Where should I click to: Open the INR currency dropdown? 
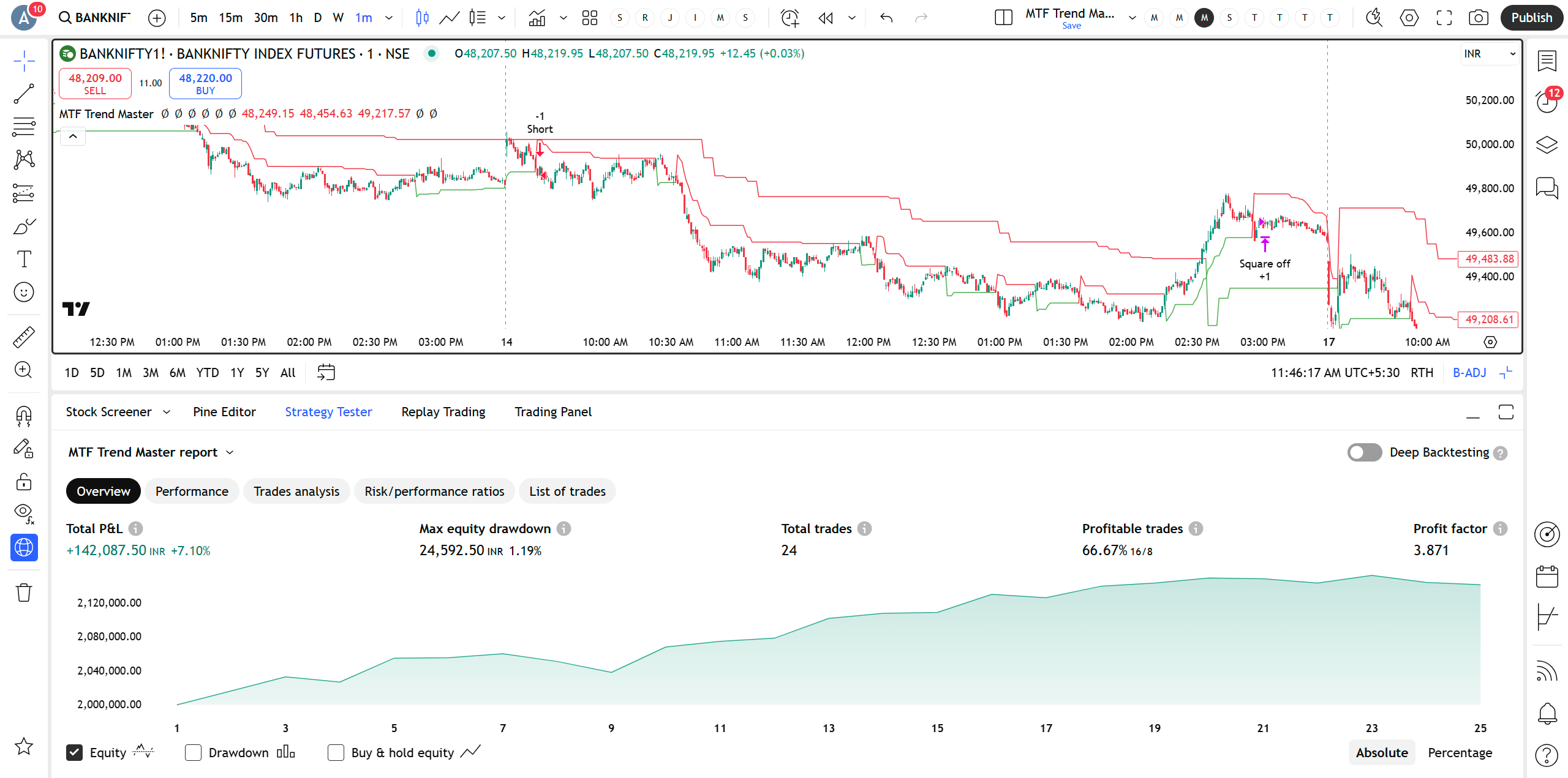[1489, 54]
